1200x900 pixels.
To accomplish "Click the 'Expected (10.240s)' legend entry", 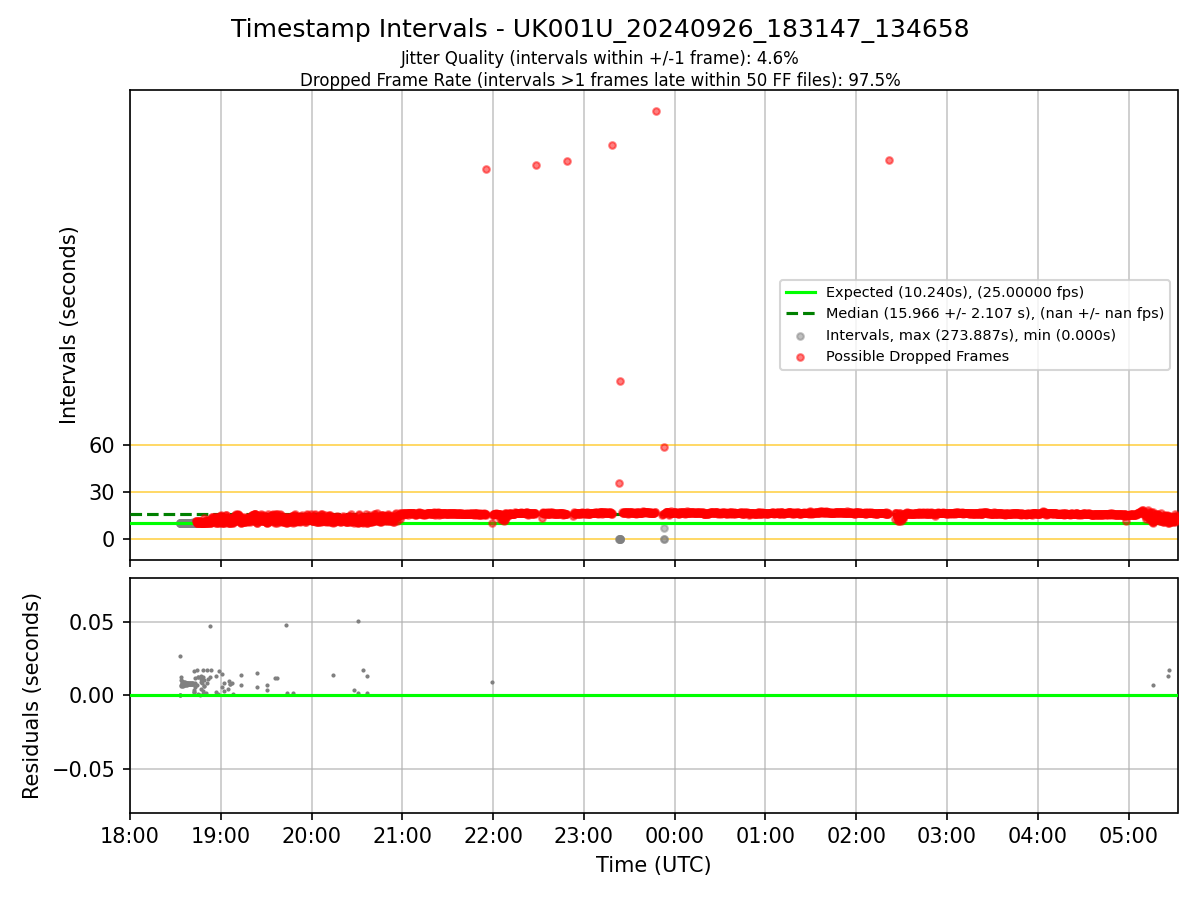I will [x=954, y=292].
